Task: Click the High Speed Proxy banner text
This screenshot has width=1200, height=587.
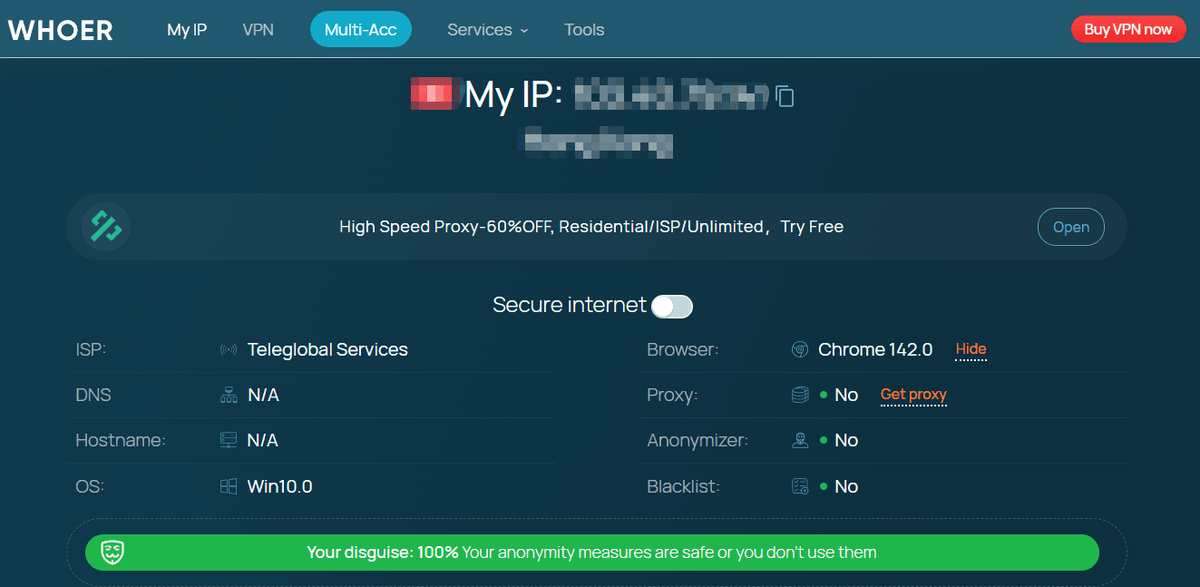Action: click(591, 227)
